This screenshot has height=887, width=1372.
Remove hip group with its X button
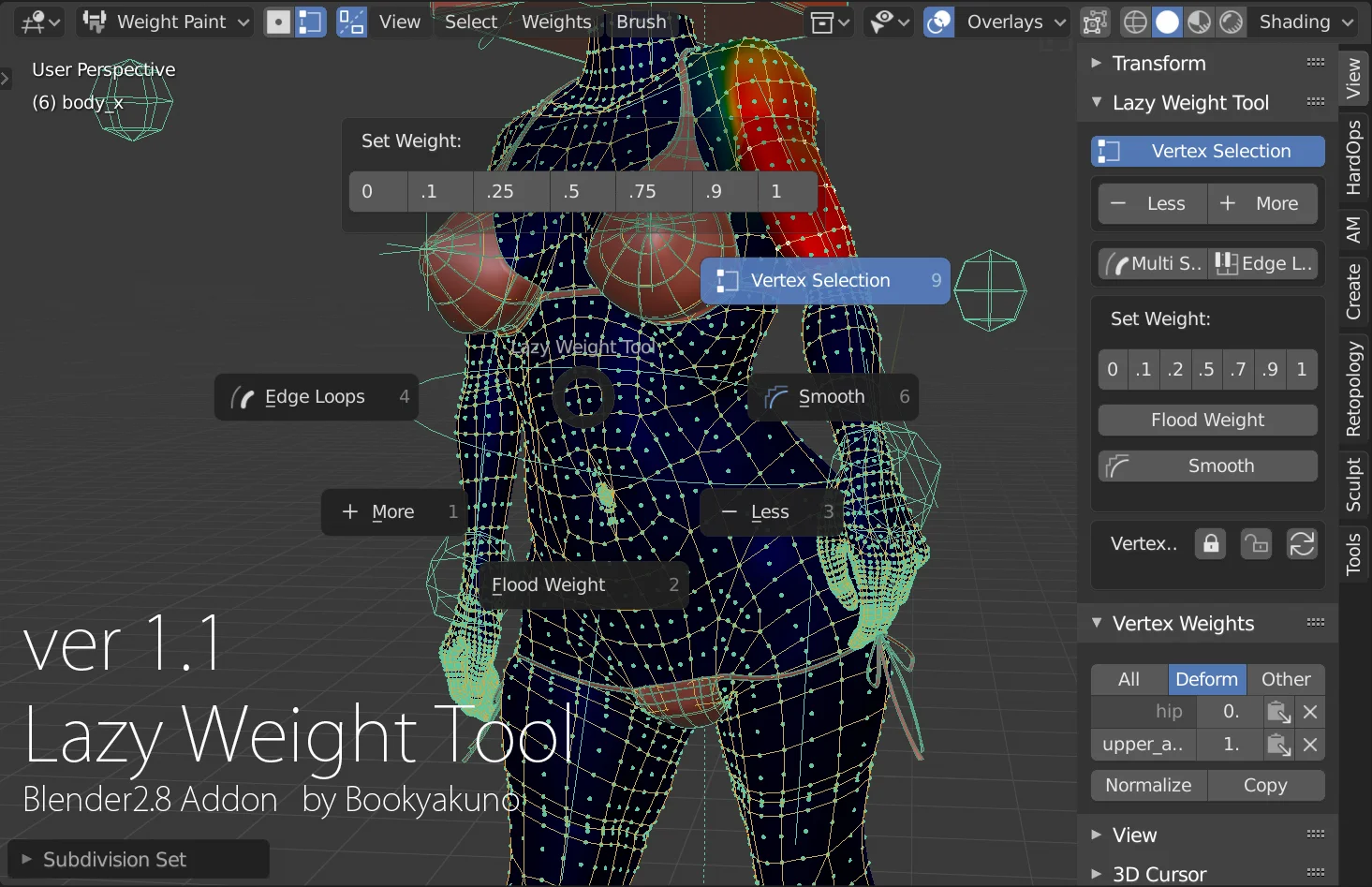1309,712
